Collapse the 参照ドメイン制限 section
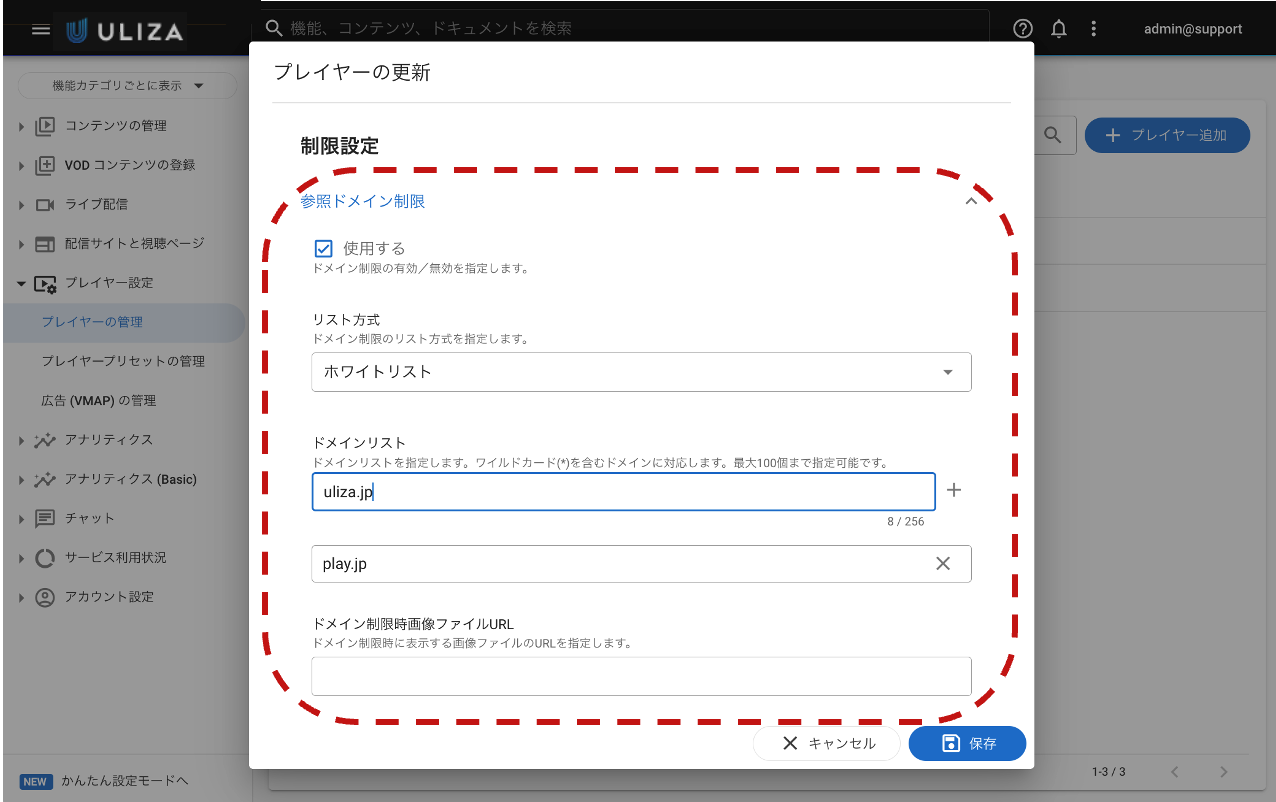 tap(971, 200)
